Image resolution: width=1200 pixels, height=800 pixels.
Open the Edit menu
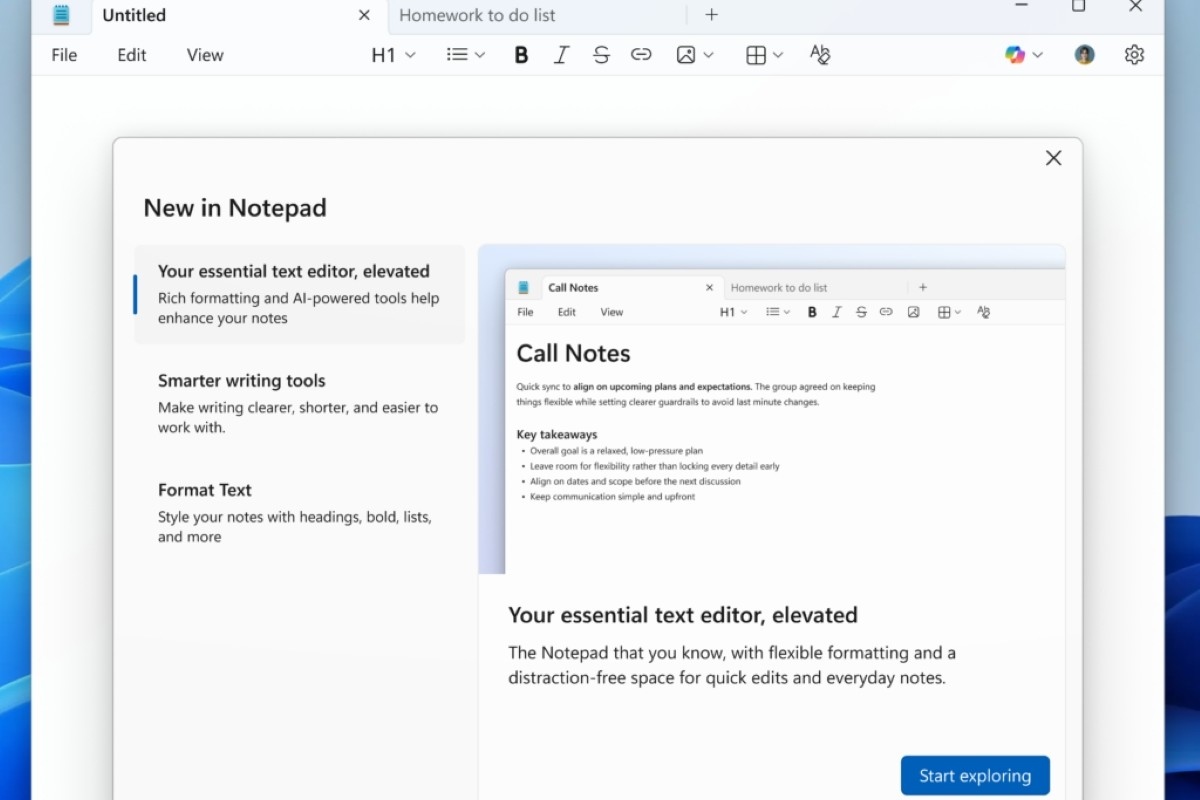pyautogui.click(x=132, y=55)
